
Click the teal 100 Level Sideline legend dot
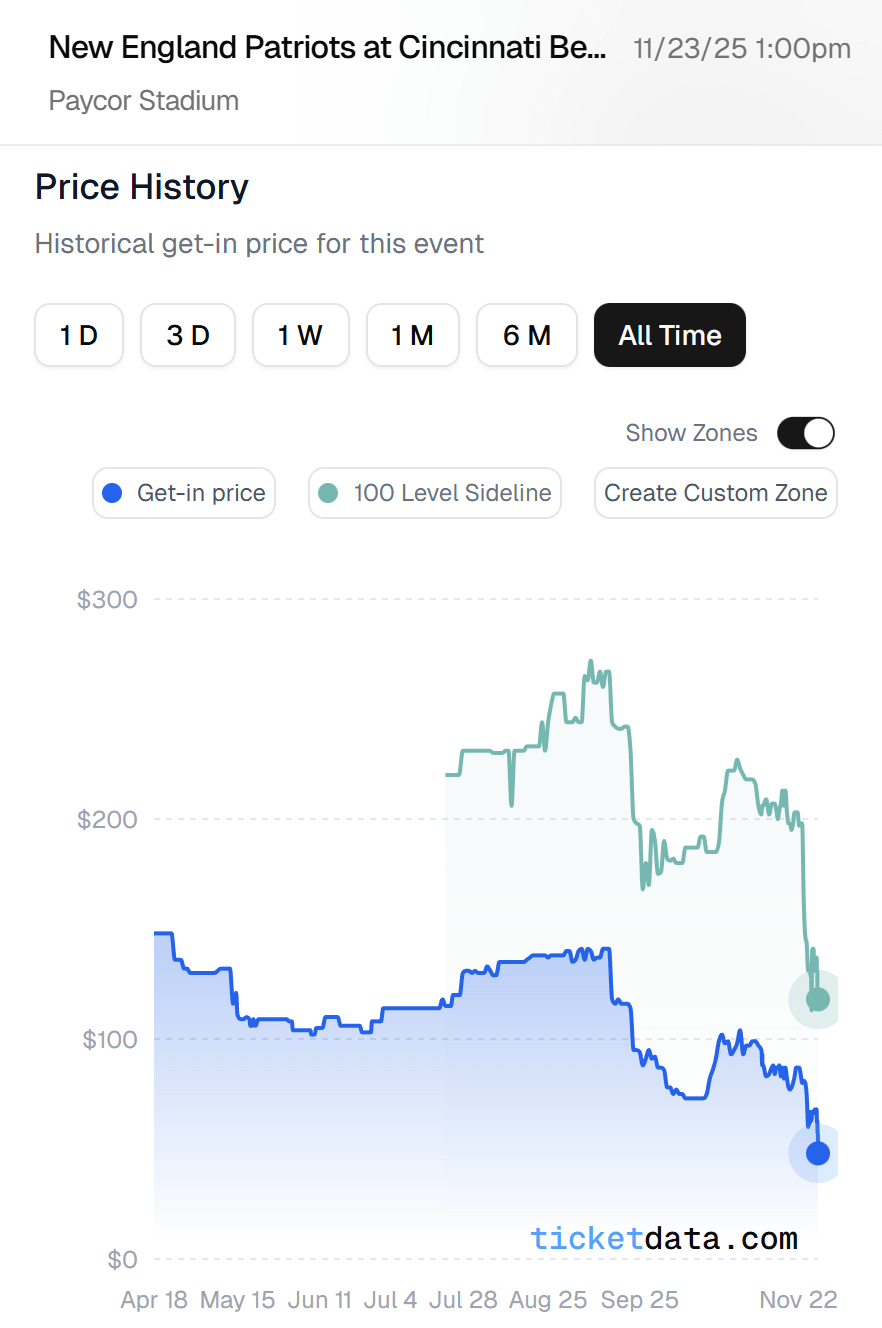pyautogui.click(x=328, y=493)
